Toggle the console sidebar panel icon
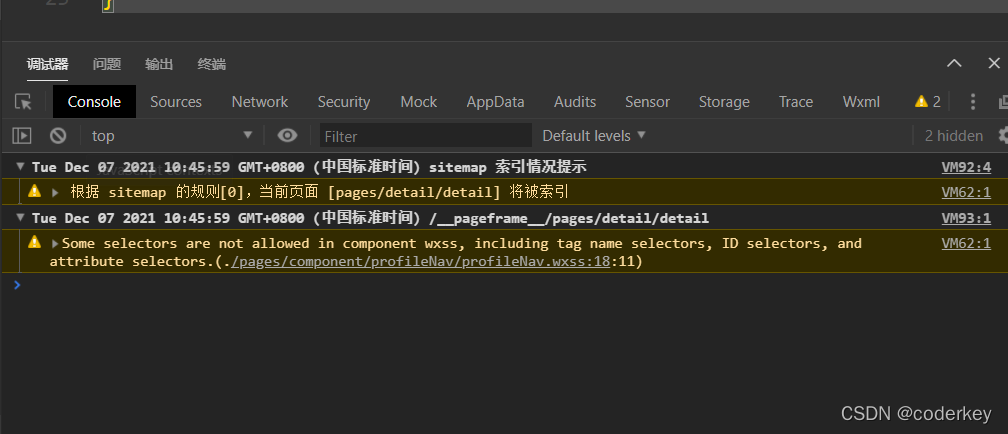 click(x=22, y=136)
